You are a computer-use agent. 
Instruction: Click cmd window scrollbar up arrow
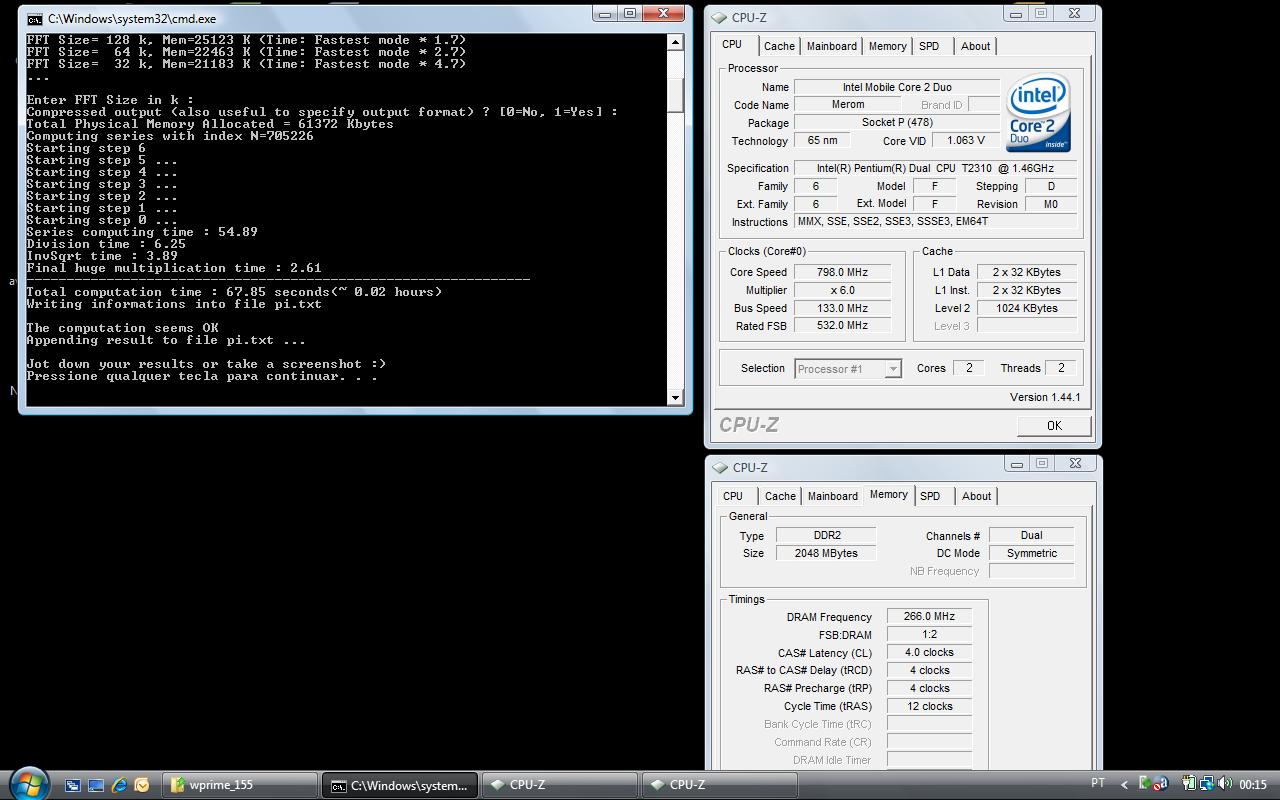tap(675, 42)
